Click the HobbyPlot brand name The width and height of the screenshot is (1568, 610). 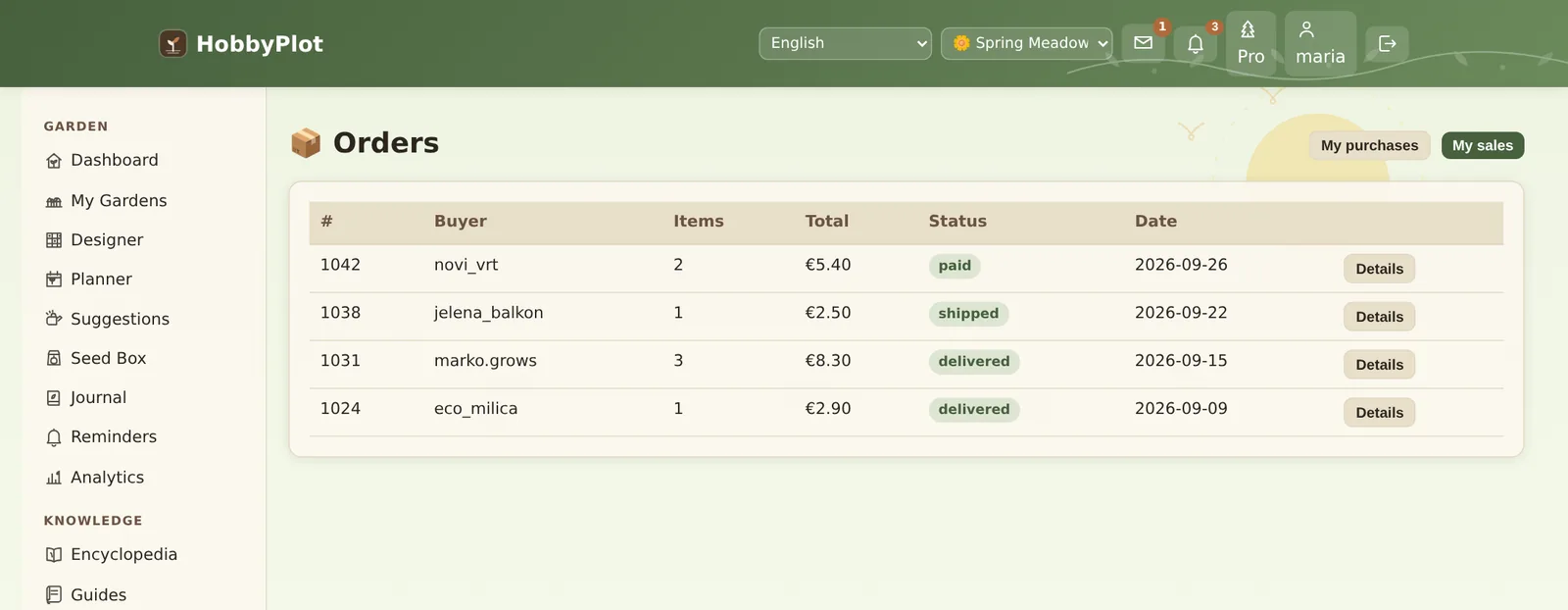pos(260,43)
